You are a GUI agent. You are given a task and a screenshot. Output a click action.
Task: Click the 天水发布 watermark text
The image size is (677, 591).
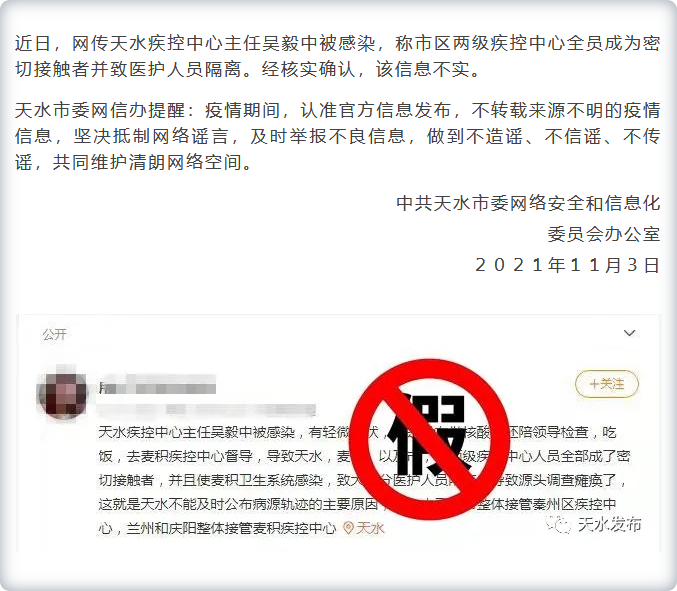609,524
